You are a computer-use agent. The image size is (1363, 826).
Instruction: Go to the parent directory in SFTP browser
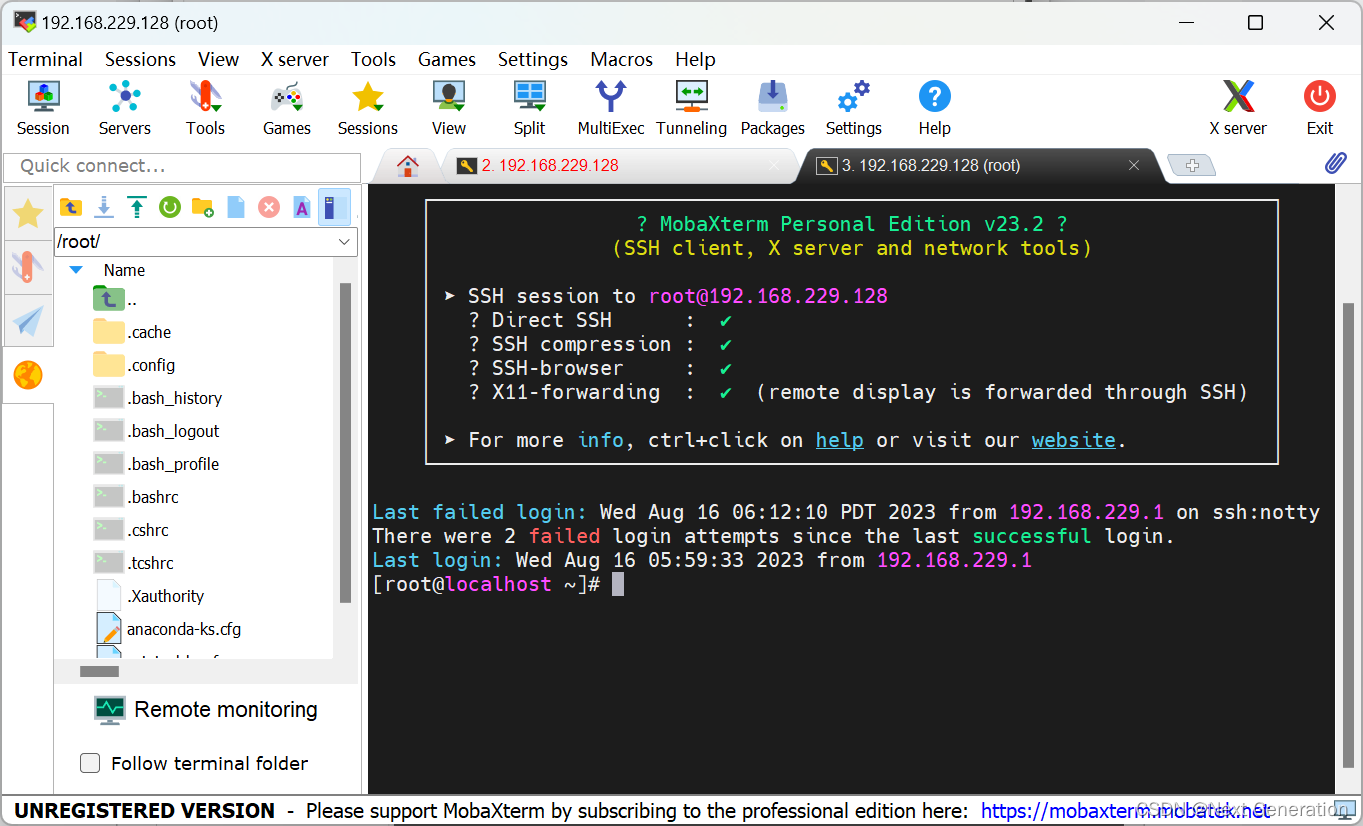point(71,207)
